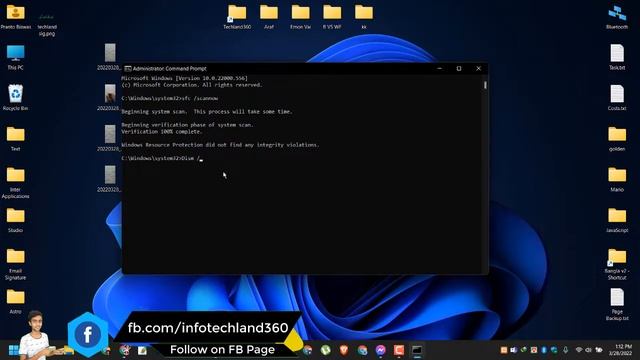This screenshot has width=640, height=360.
Task: Launch Brave browser from the taskbar
Action: [344, 350]
